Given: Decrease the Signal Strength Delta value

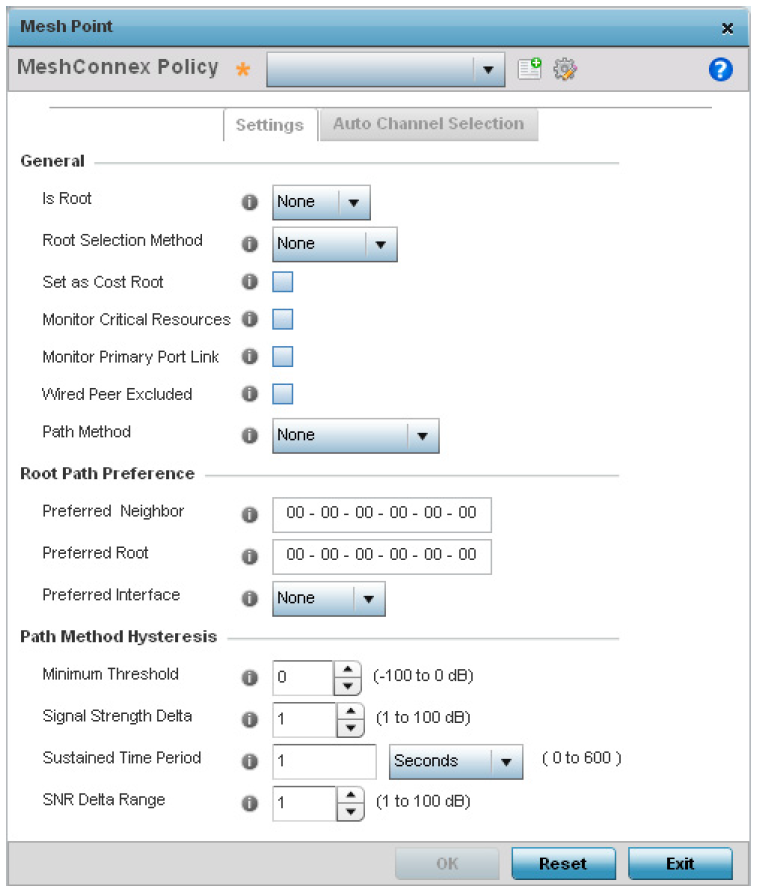Looking at the screenshot, I should coord(351,728).
